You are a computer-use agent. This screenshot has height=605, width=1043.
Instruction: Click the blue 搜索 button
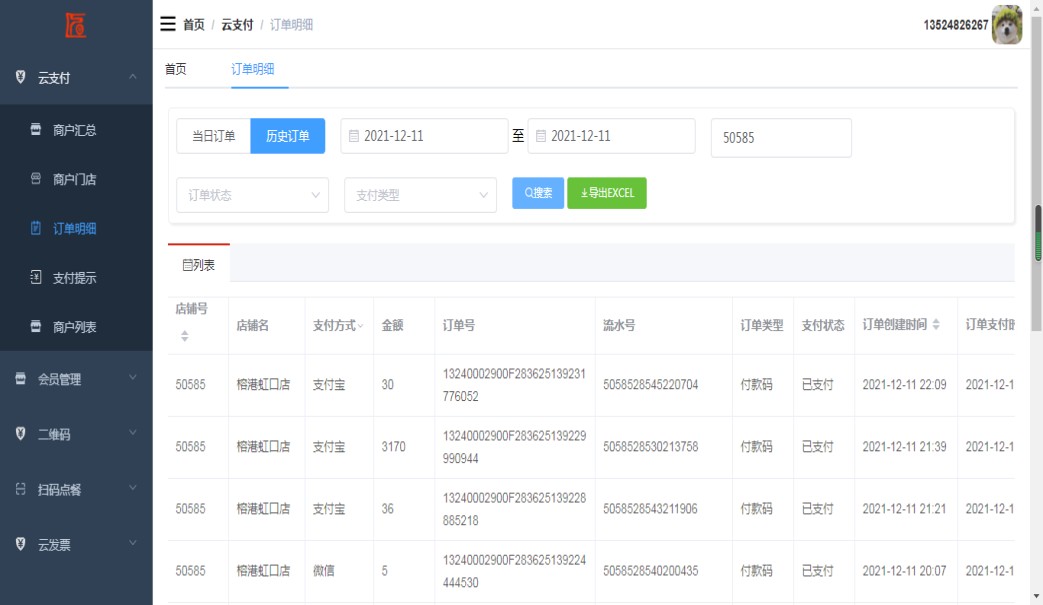[x=538, y=193]
